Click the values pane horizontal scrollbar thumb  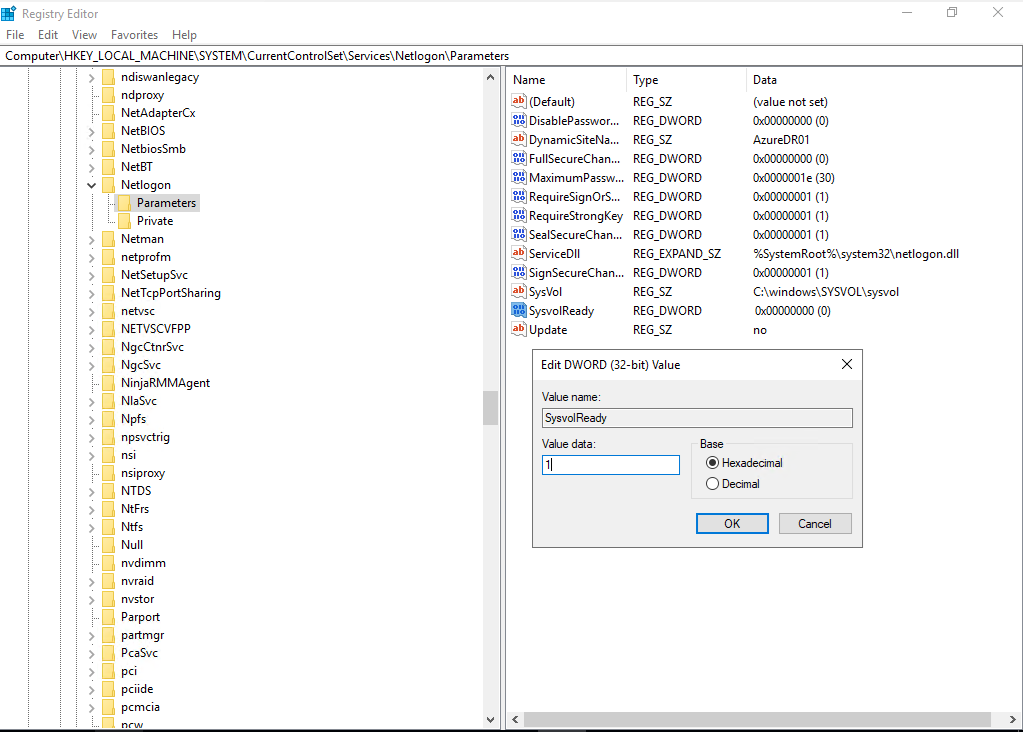757,719
